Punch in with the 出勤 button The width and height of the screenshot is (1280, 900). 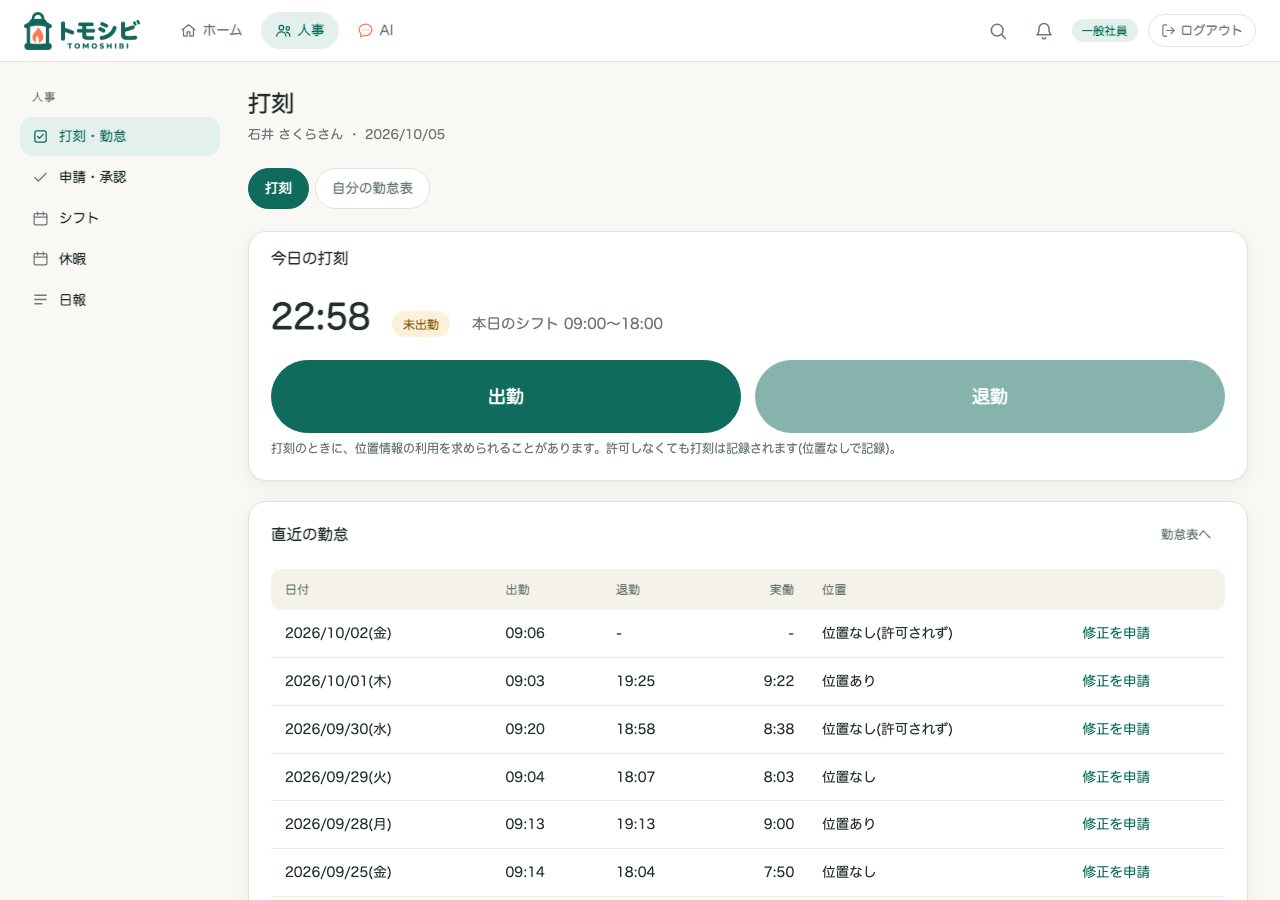pos(506,397)
